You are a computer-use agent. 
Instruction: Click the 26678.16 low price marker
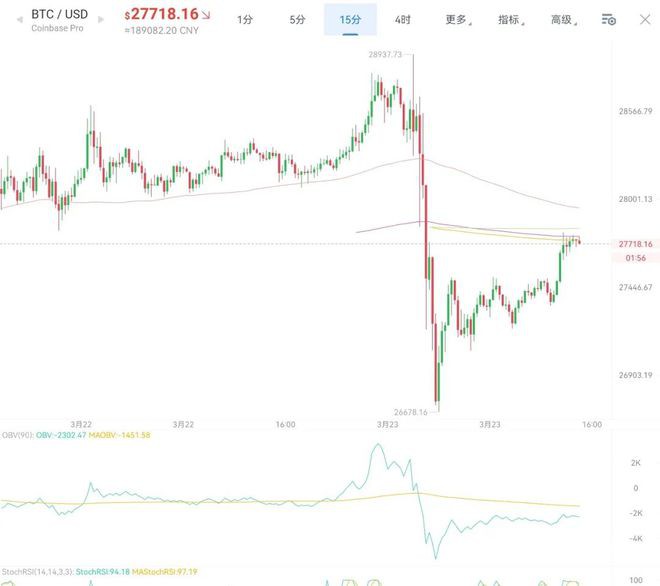point(410,412)
